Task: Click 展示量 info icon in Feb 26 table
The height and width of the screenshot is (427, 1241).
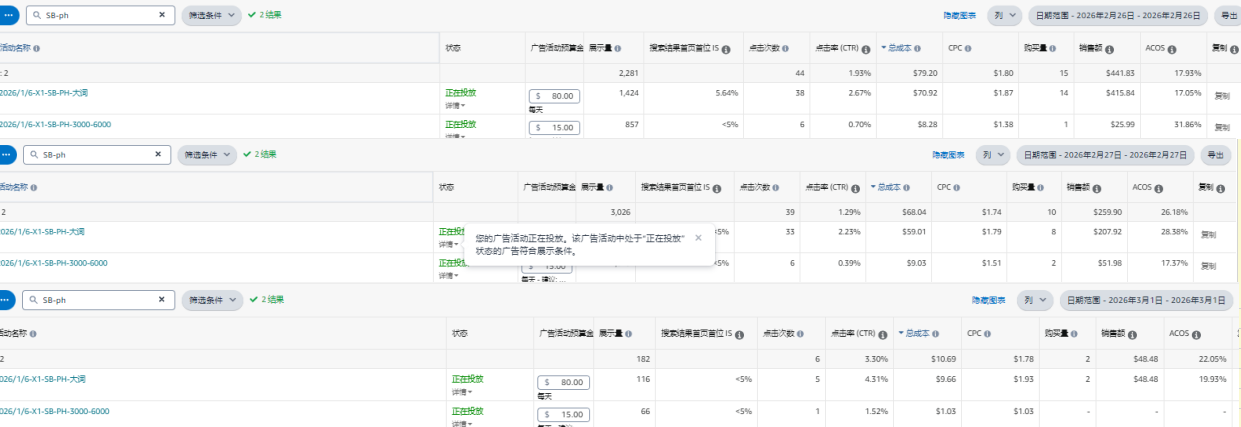Action: pos(618,49)
